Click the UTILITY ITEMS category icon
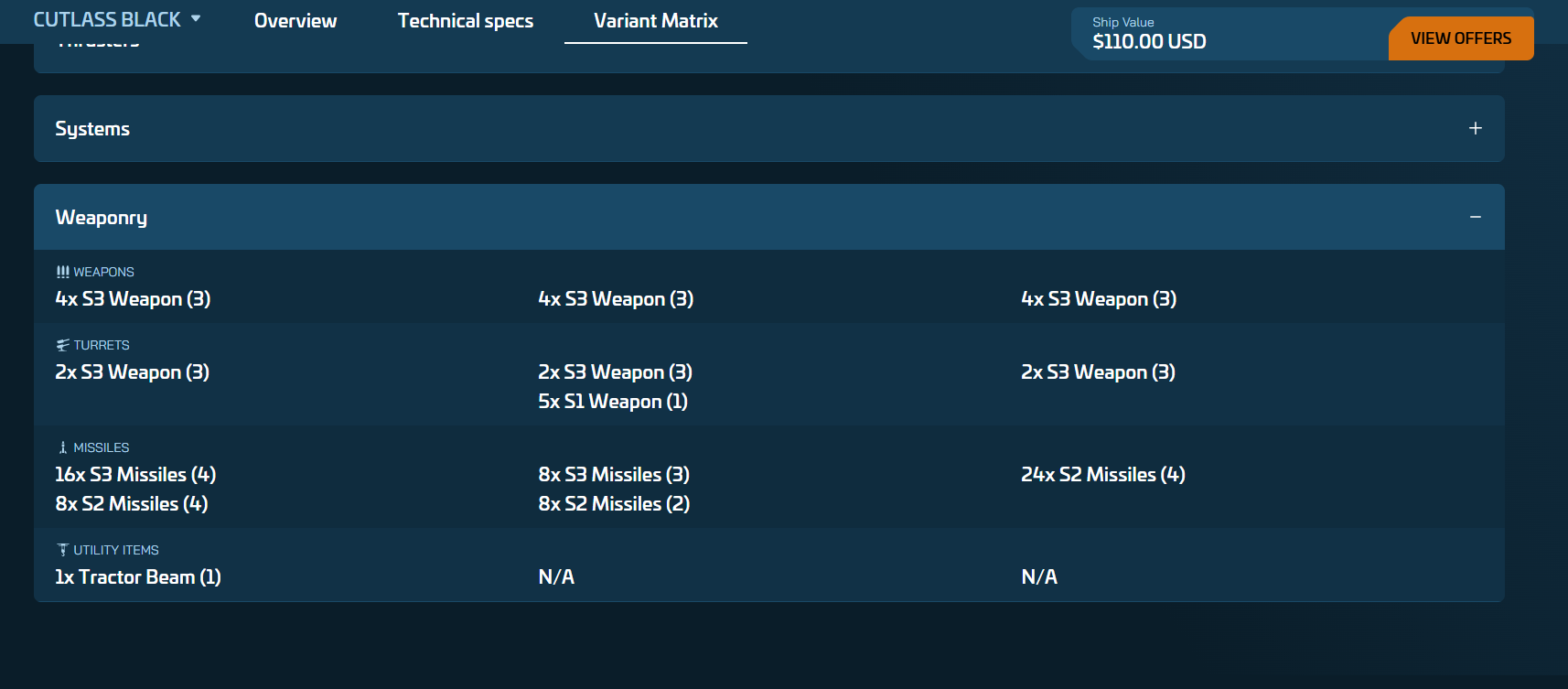Image resolution: width=1568 pixels, height=689 pixels. click(x=62, y=550)
